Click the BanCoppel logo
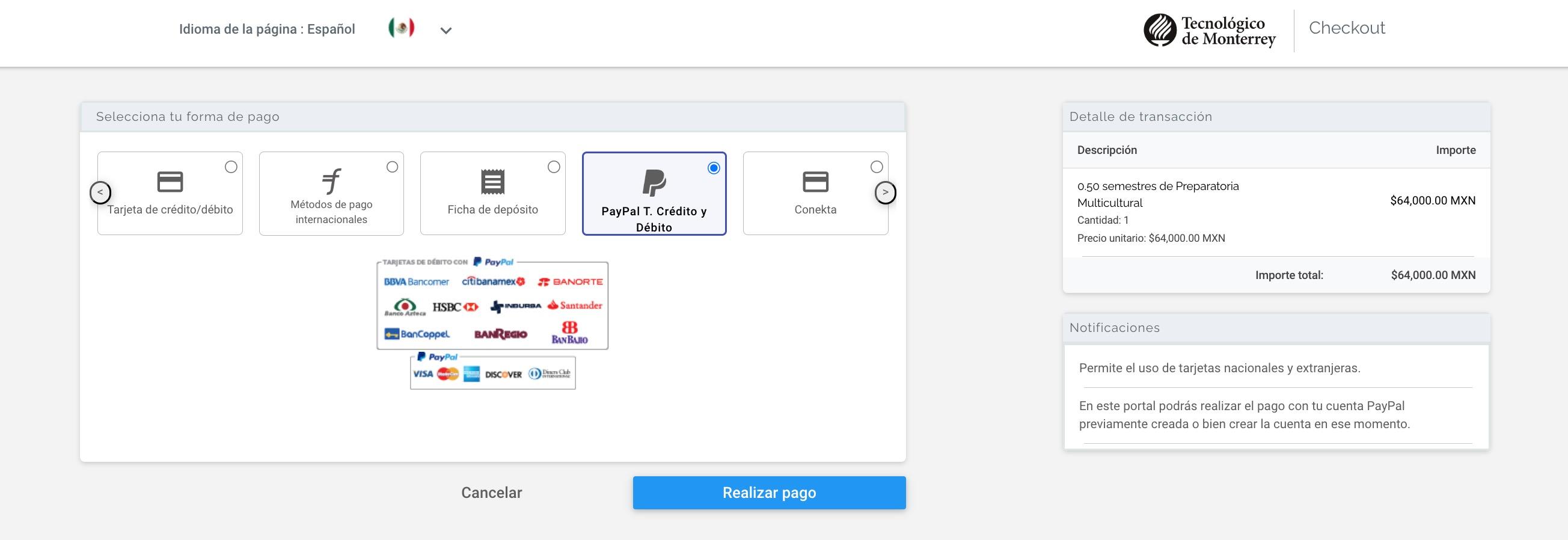Screen dimensions: 1568x540 coord(417,334)
